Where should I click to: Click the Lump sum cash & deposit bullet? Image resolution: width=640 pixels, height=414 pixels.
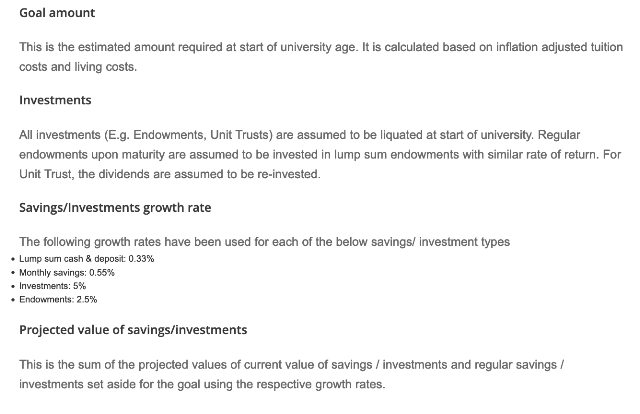coord(87,258)
